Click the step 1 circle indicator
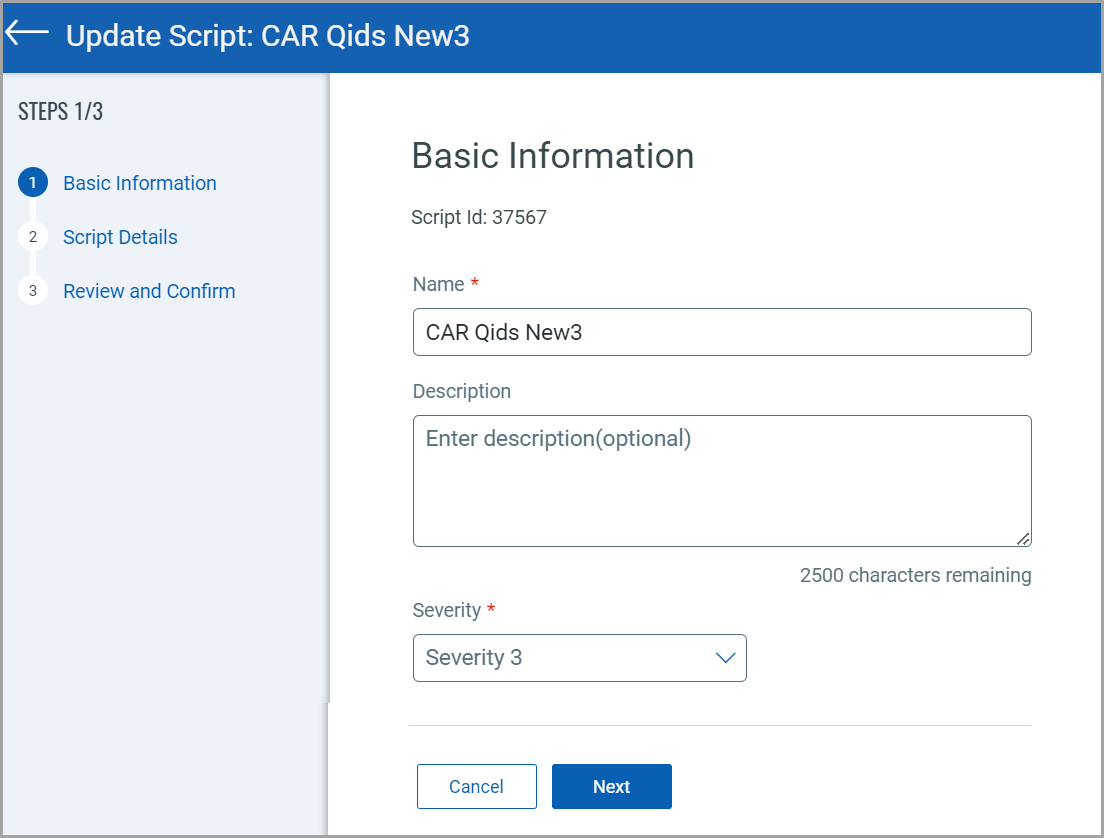1104x838 pixels. [x=33, y=183]
